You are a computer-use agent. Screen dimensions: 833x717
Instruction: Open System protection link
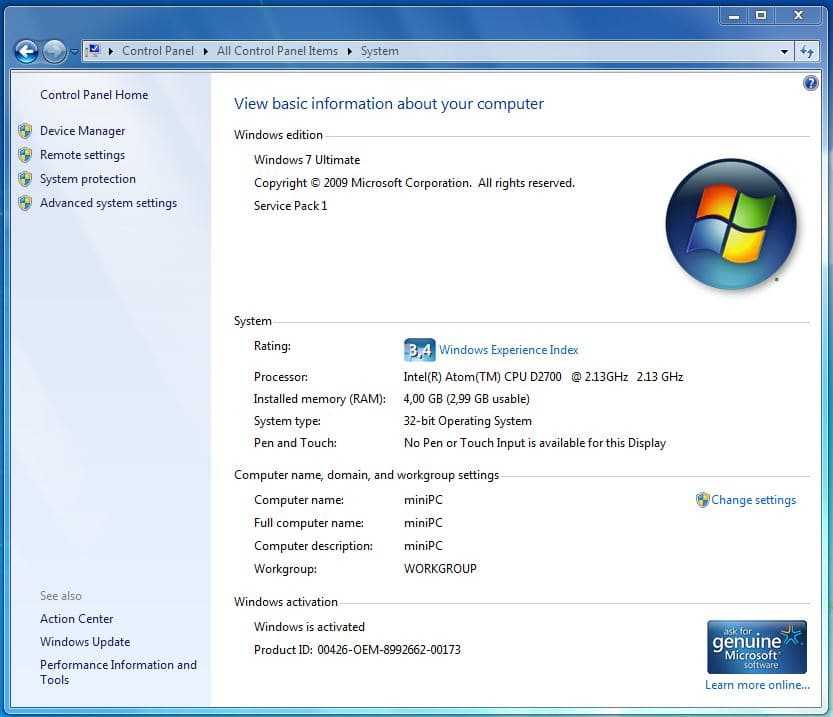coord(88,178)
